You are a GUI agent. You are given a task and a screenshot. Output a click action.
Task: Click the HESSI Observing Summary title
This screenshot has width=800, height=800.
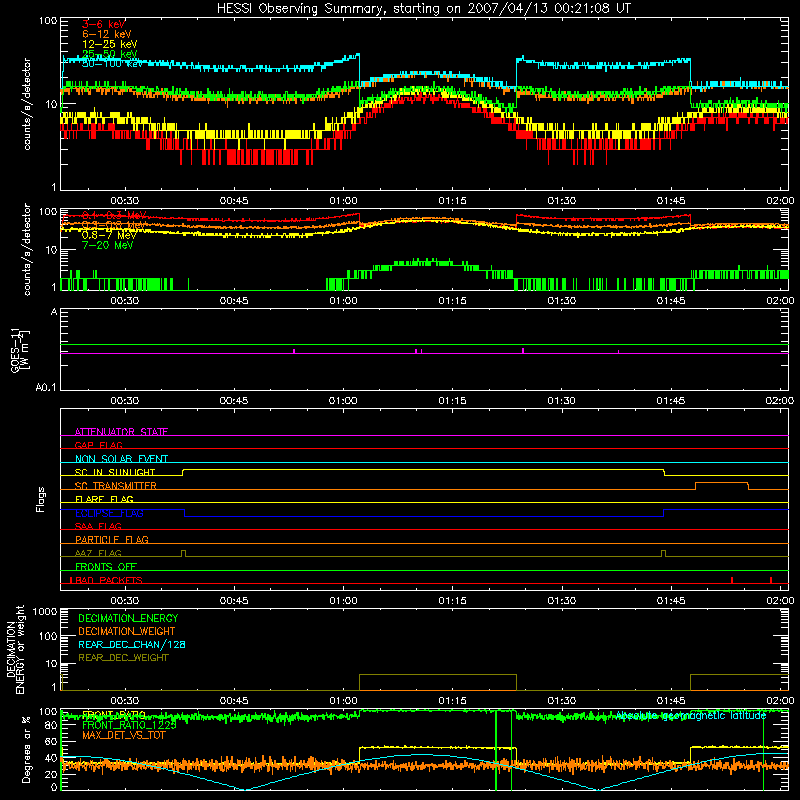pyautogui.click(x=423, y=8)
